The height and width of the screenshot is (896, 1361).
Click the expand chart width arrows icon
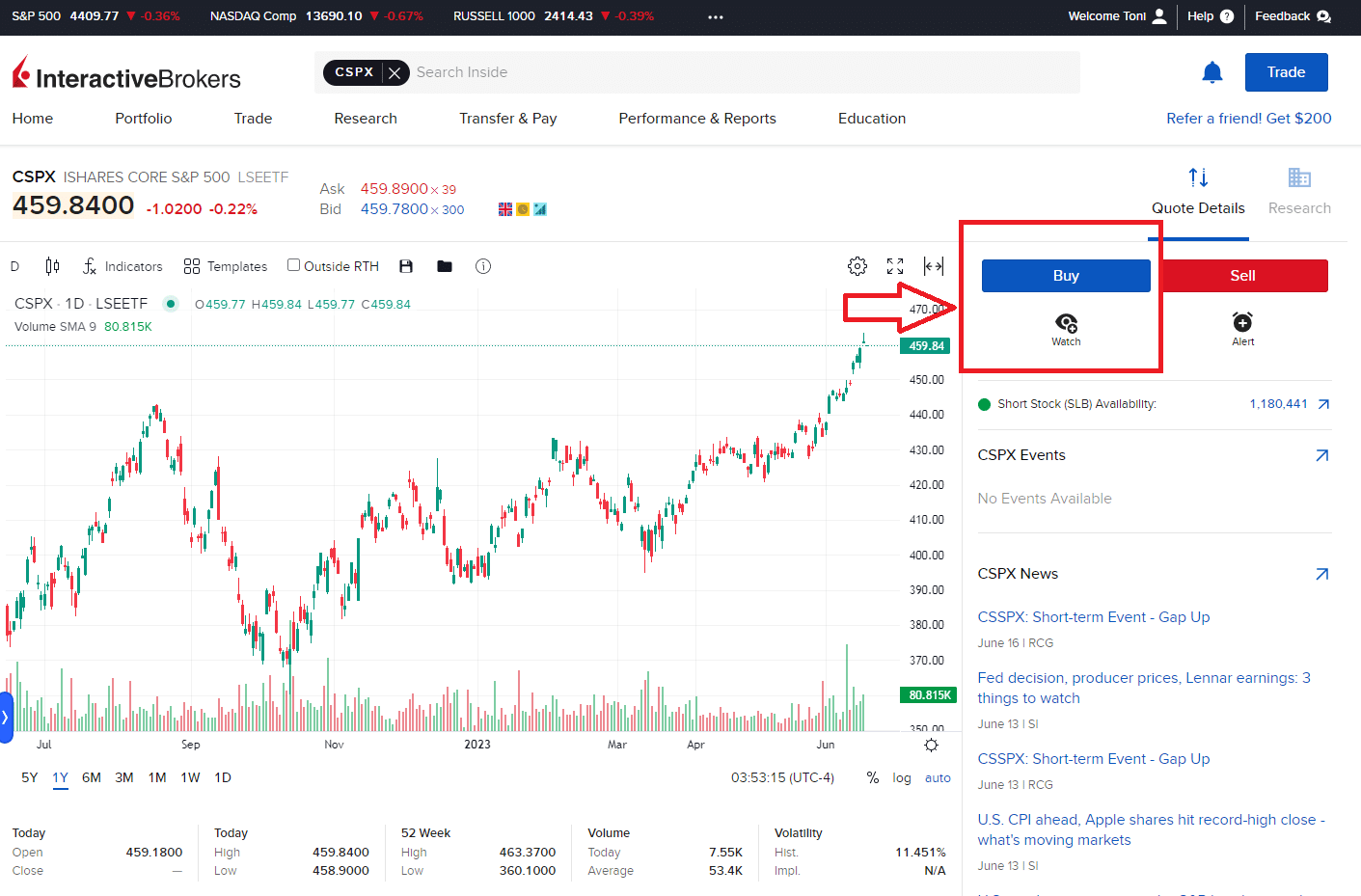[934, 266]
